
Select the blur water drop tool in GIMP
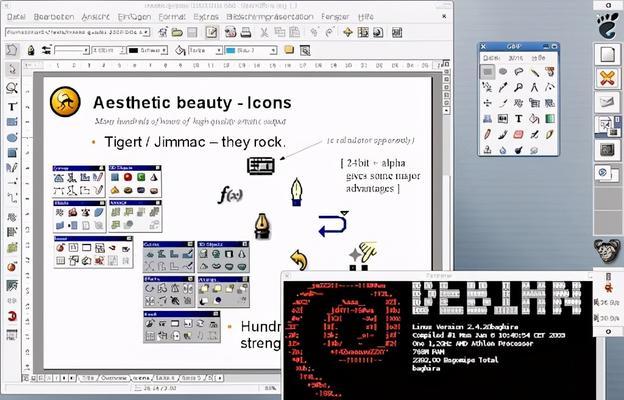[x=503, y=150]
